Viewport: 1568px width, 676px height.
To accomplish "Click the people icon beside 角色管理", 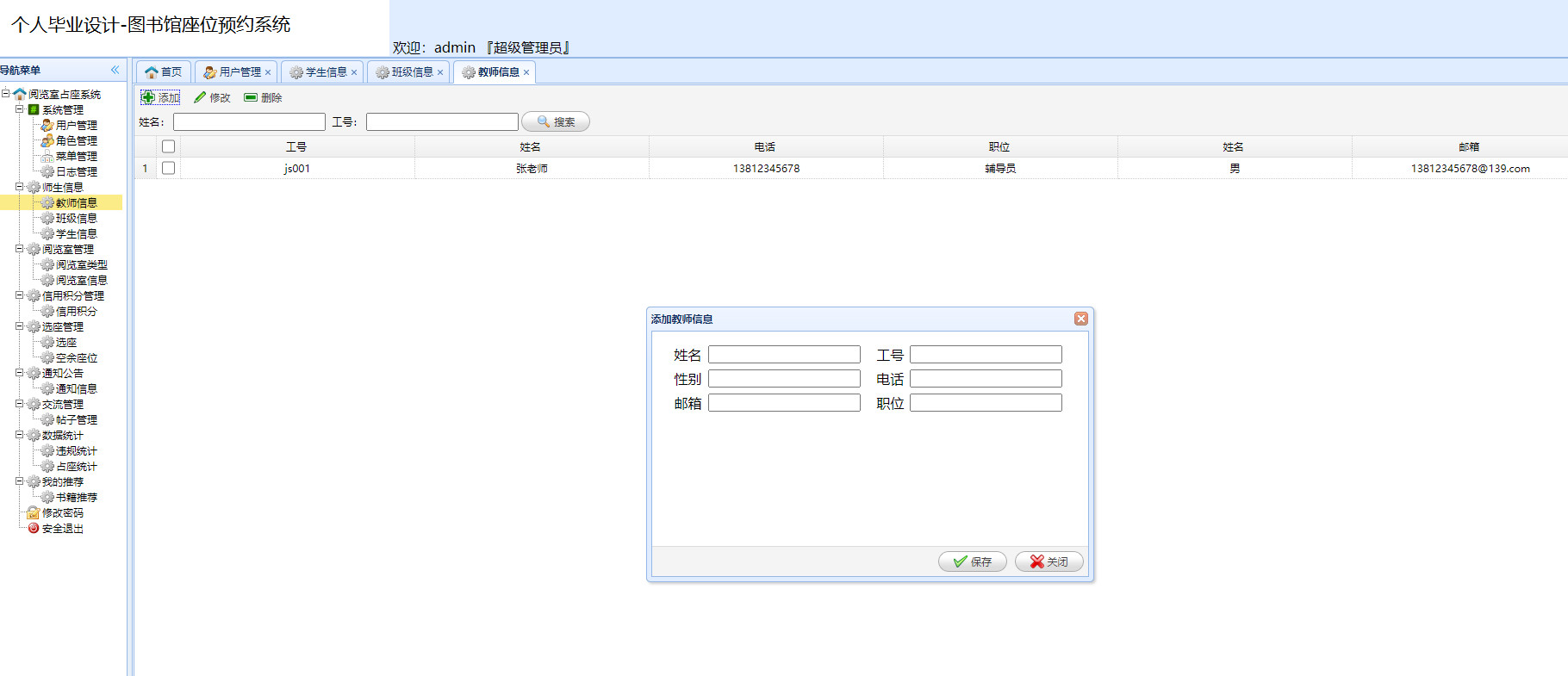I will pos(47,141).
